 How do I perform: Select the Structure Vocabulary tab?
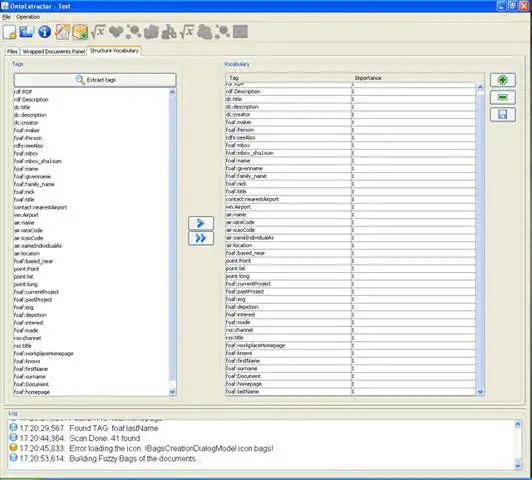114,51
